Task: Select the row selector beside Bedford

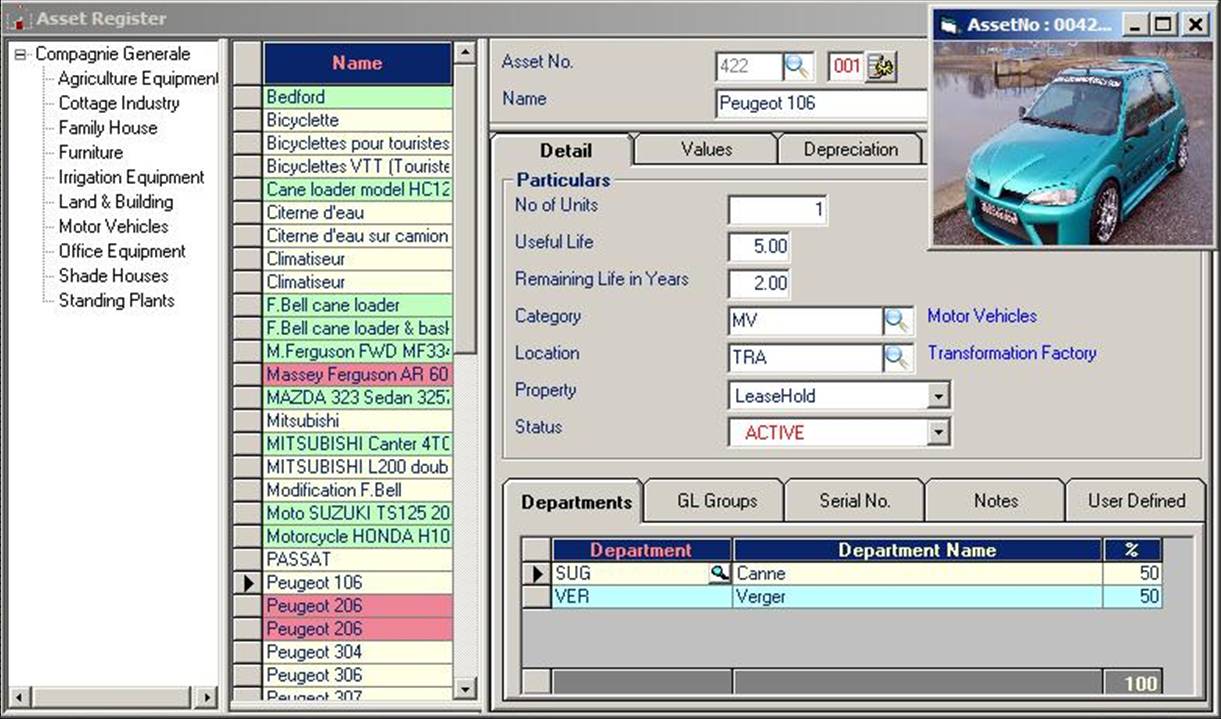Action: pos(248,97)
